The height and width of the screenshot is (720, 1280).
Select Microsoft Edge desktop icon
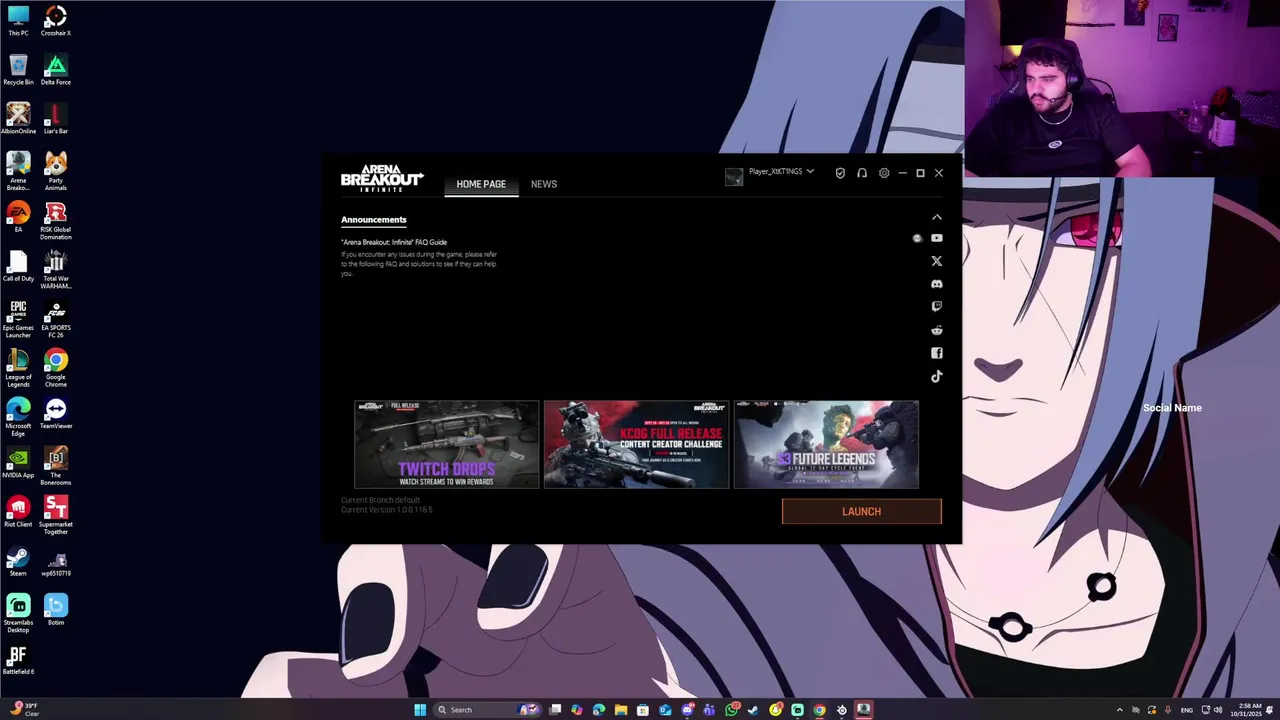click(18, 417)
